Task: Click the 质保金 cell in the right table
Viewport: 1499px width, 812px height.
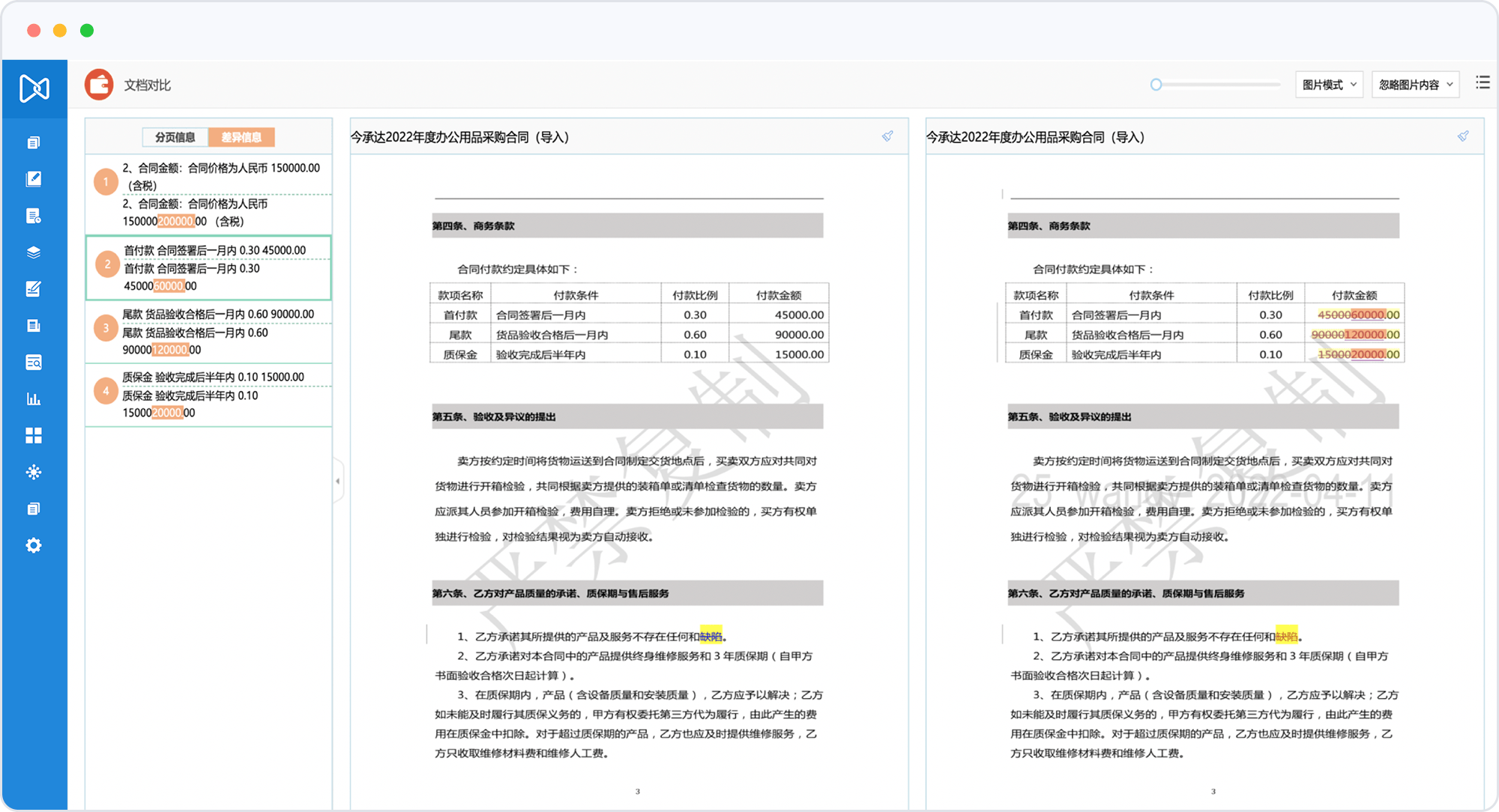Action: coord(1036,354)
